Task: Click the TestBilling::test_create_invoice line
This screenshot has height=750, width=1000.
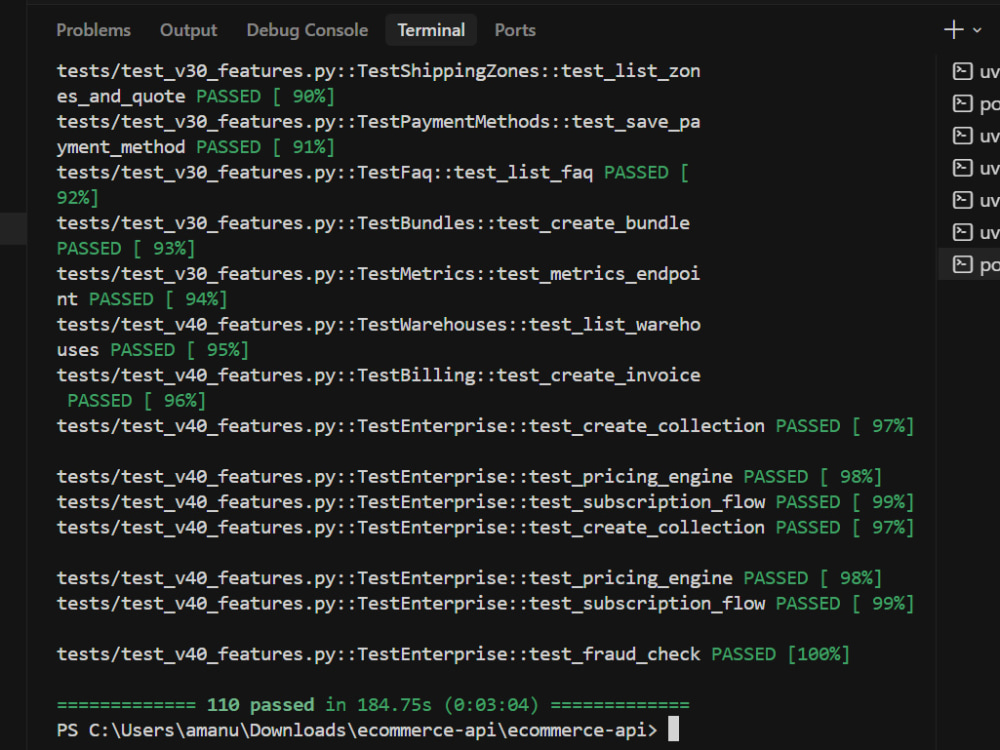Action: (x=378, y=375)
